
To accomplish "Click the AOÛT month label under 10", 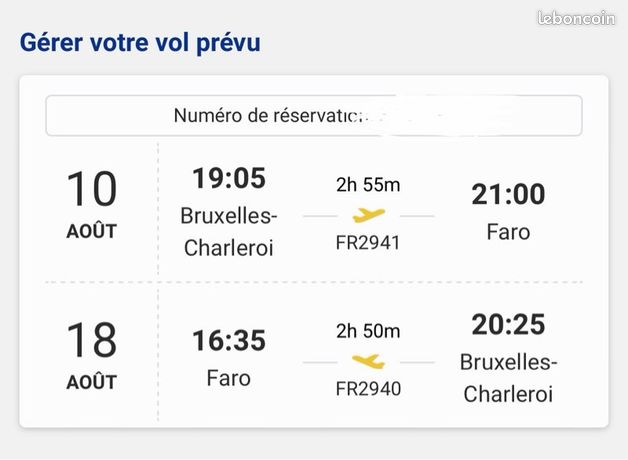I will tap(92, 231).
